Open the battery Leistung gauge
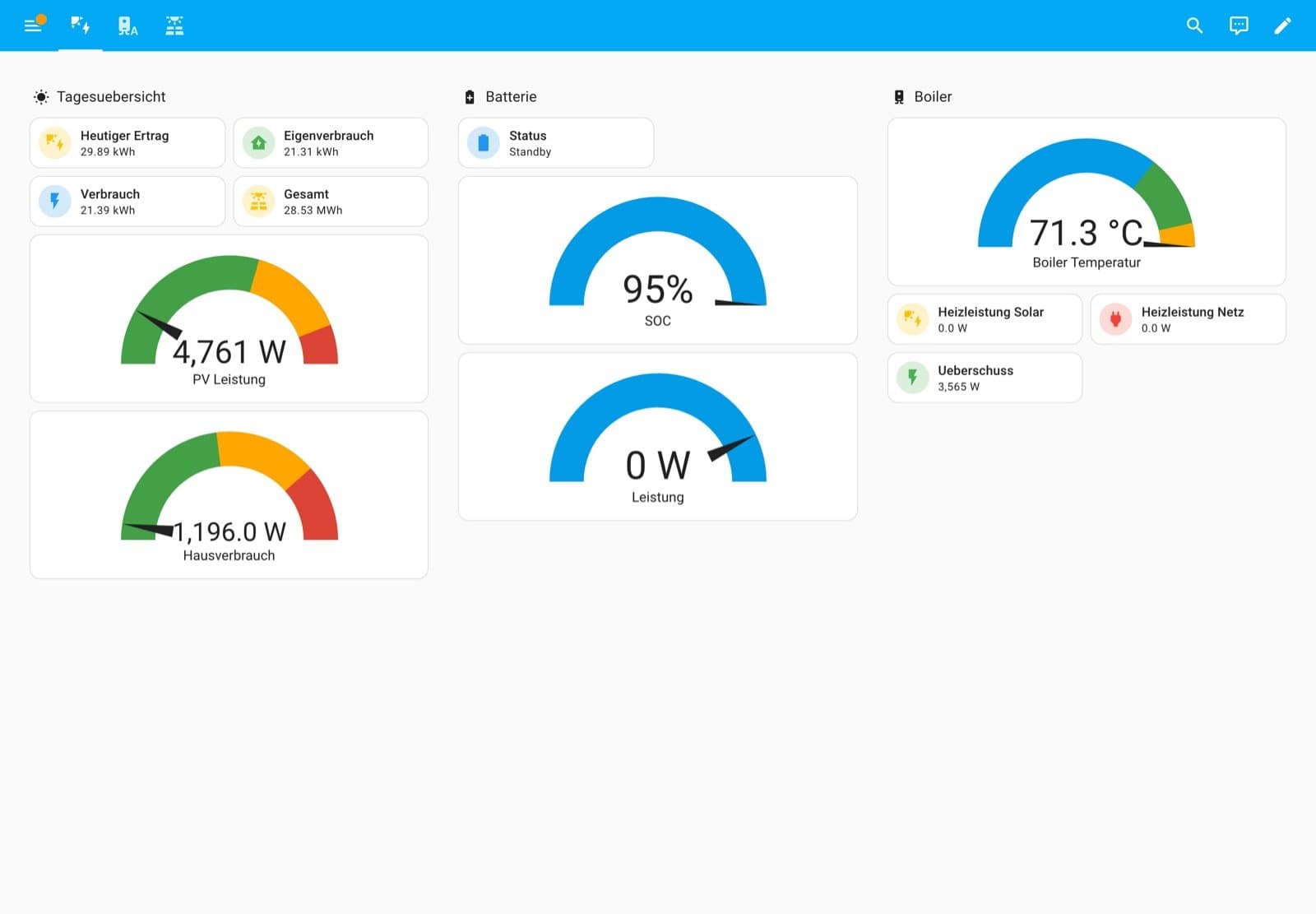Screen dimensions: 1316x914 (658, 436)
